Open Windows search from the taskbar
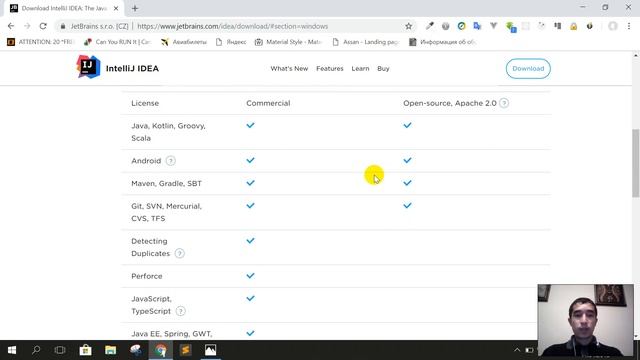The image size is (640, 360). coord(36,350)
